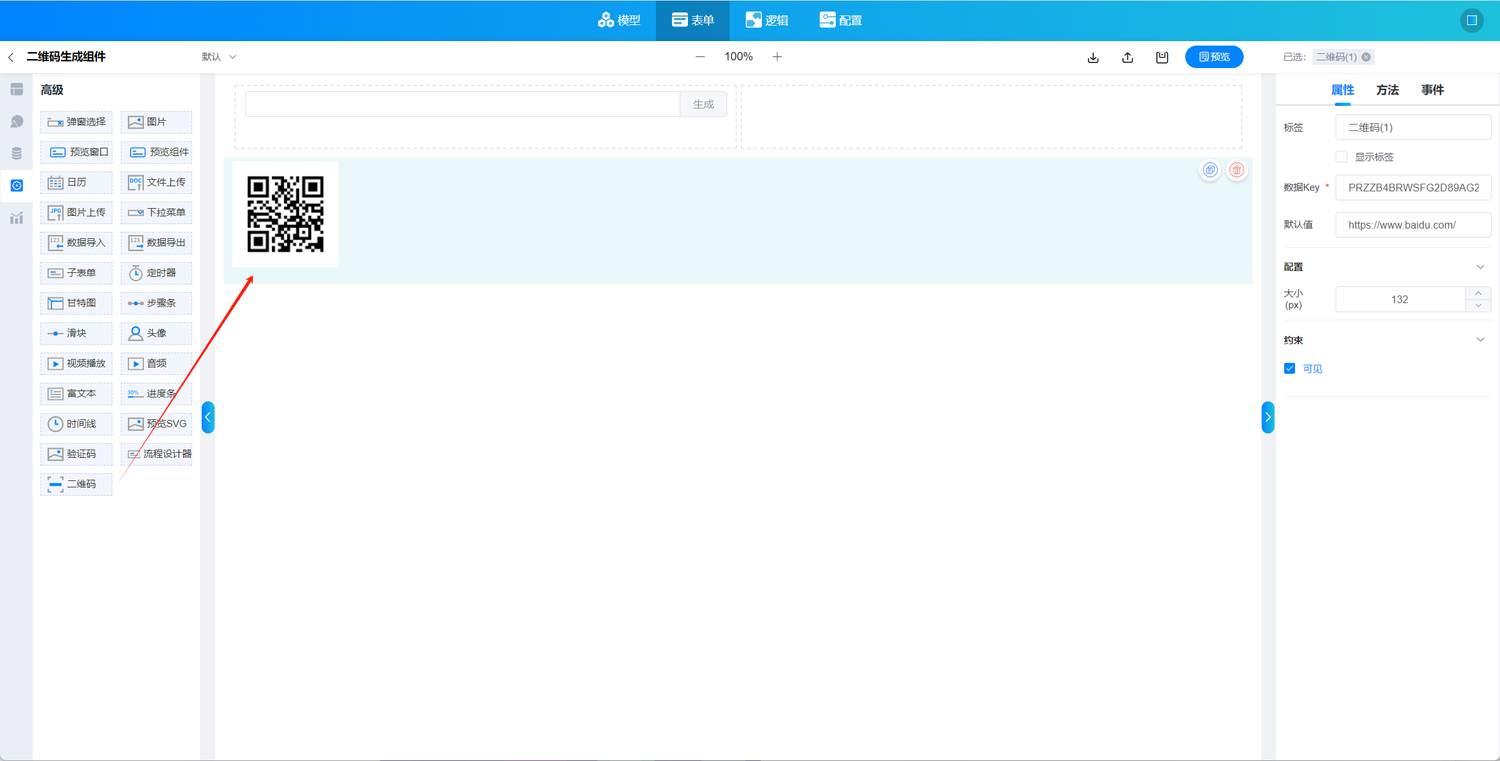
Task: Zoom out with the minus icon
Action: (x=700, y=57)
